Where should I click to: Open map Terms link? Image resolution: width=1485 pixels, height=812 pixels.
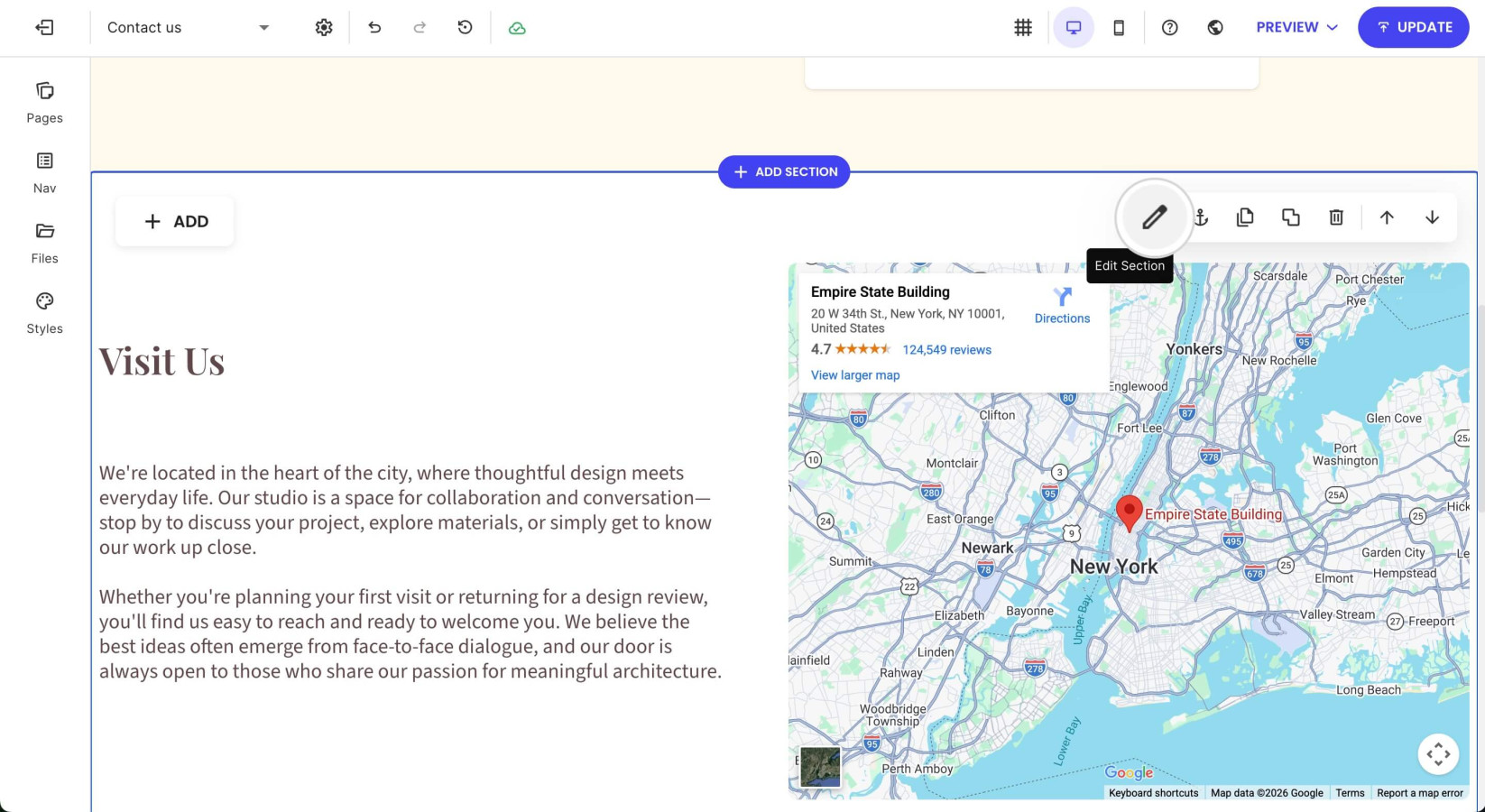pyautogui.click(x=1350, y=793)
